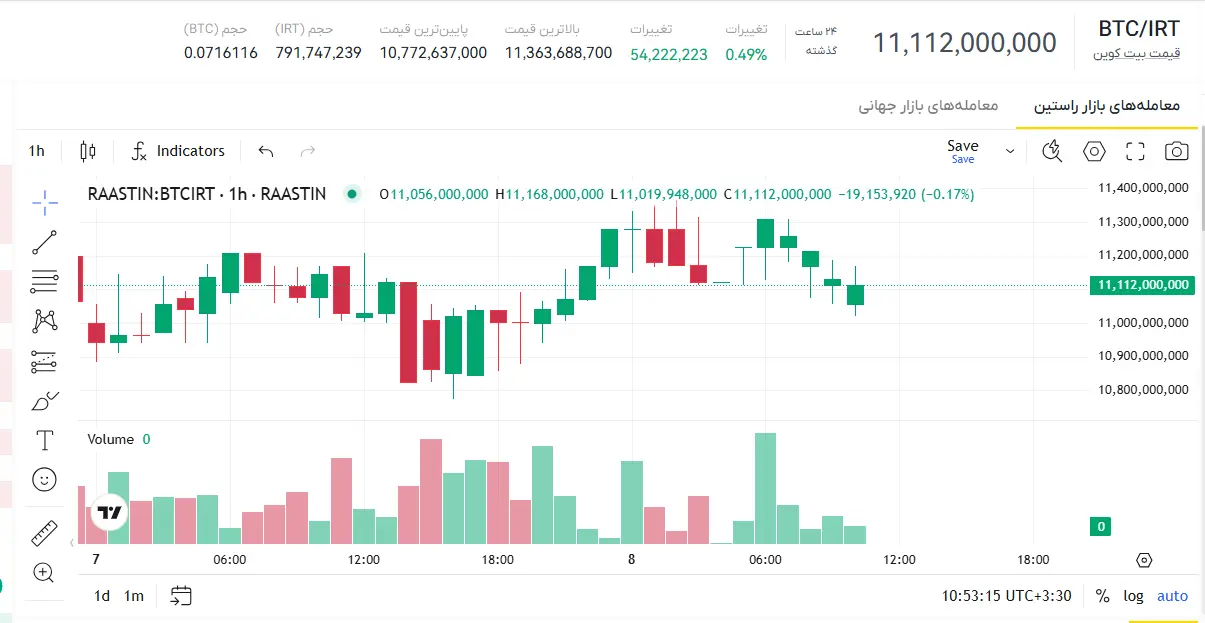This screenshot has height=623, width=1205.
Task: Select the ruler measure tool
Action: (x=44, y=533)
